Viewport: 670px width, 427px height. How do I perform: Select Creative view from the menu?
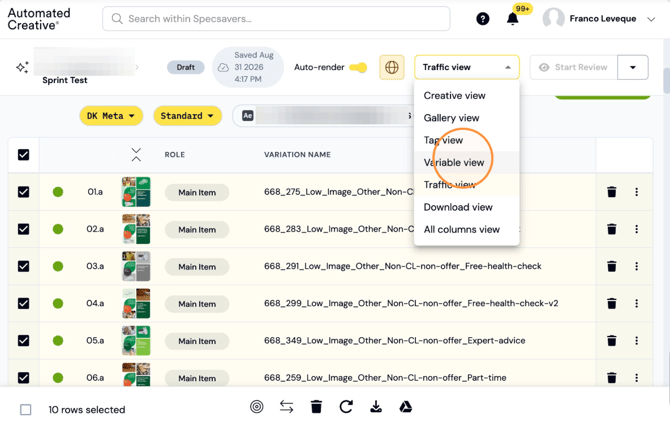(467, 96)
